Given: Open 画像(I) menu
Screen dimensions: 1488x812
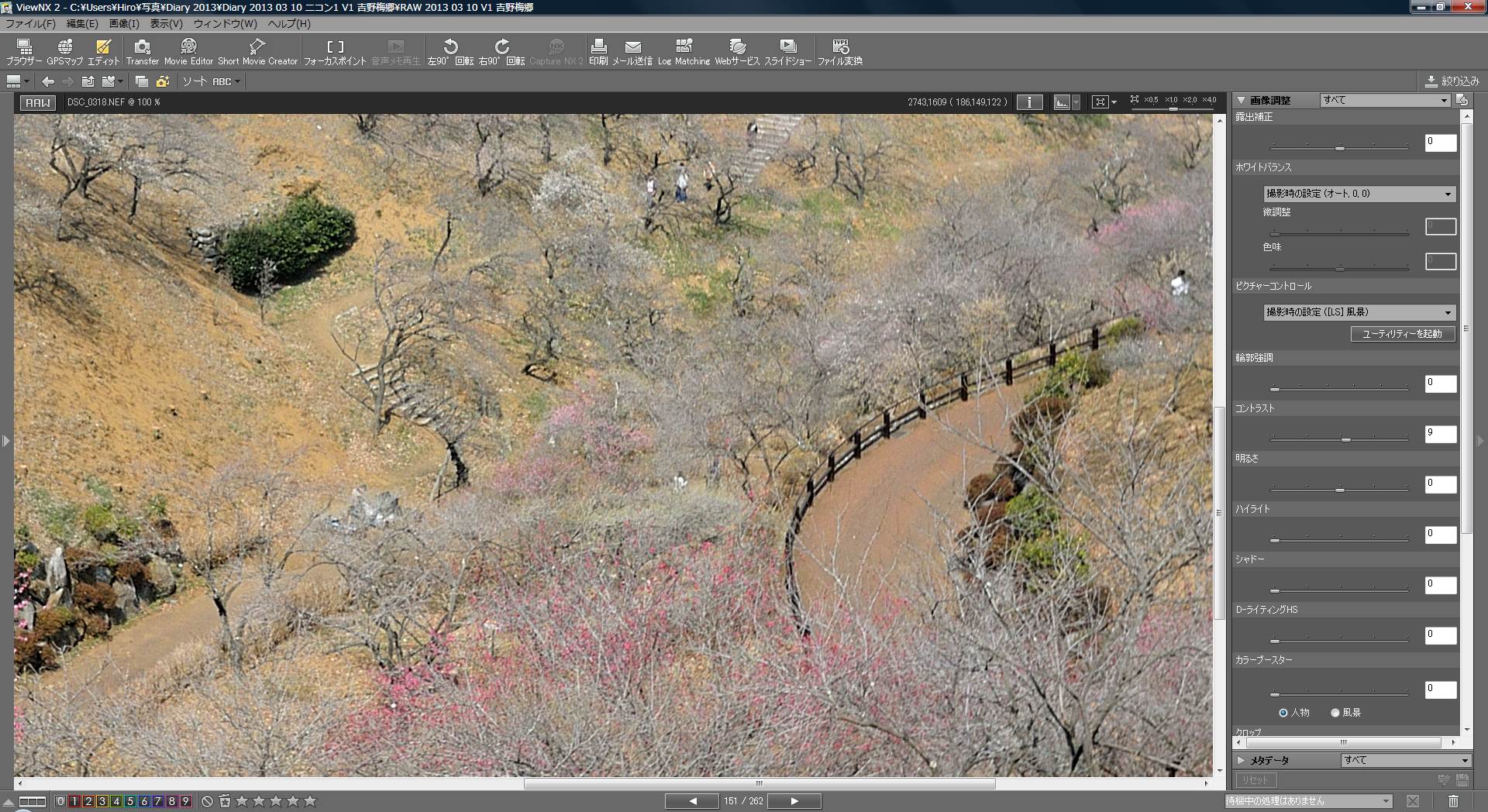Looking at the screenshot, I should 124,24.
